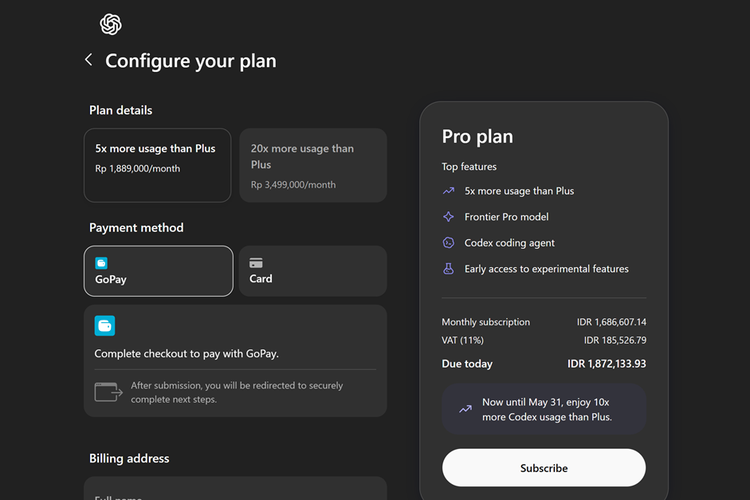Choose GoPay as payment method
The image size is (750, 500).
point(159,271)
